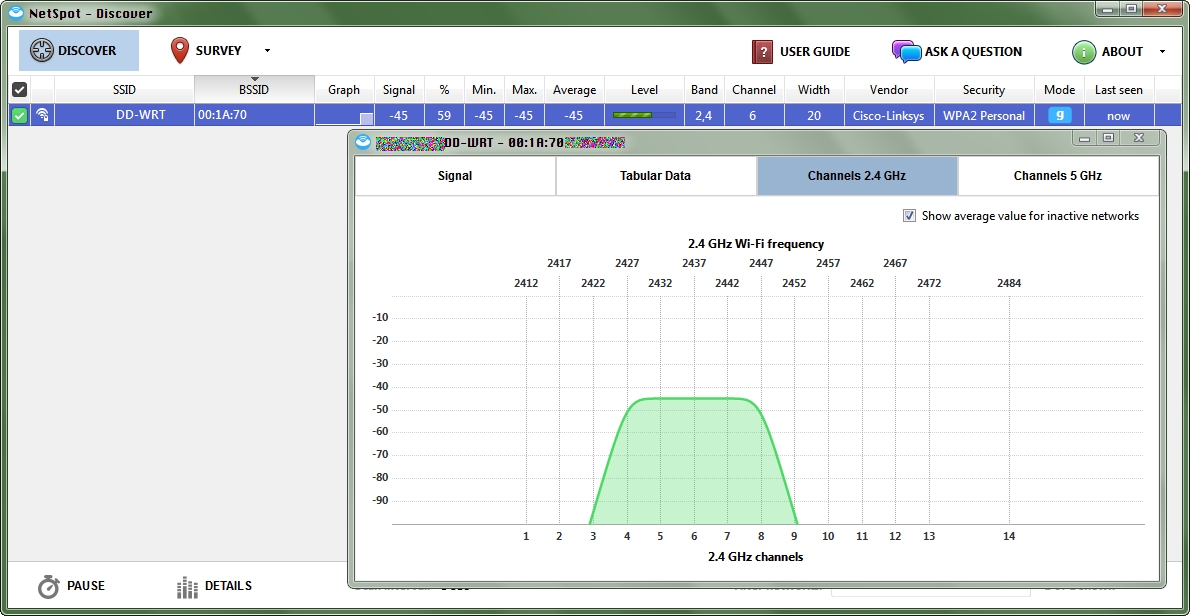Click the 'now' last seen cell
The width and height of the screenshot is (1190, 616).
1119,115
